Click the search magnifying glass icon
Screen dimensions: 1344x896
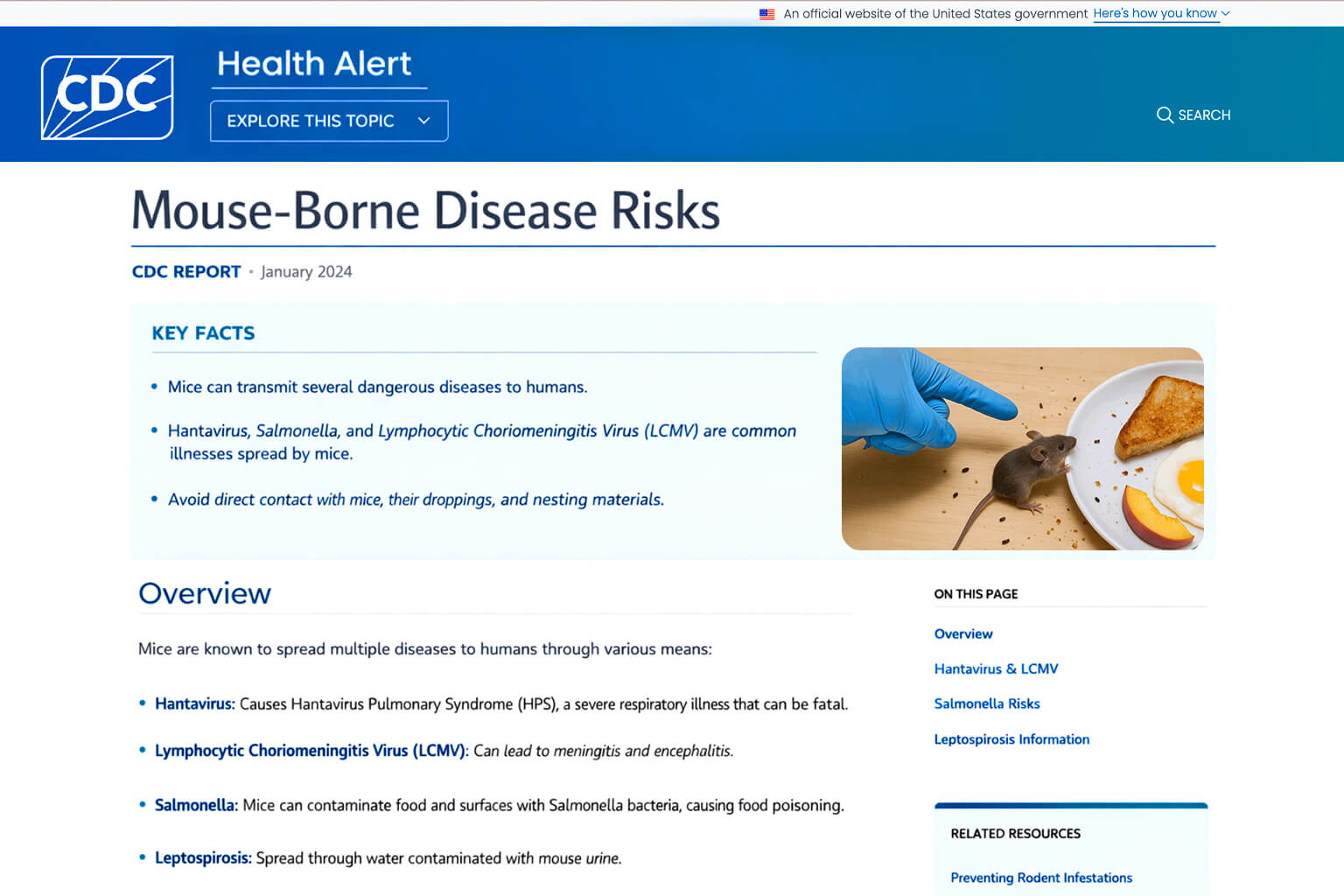pos(1165,115)
